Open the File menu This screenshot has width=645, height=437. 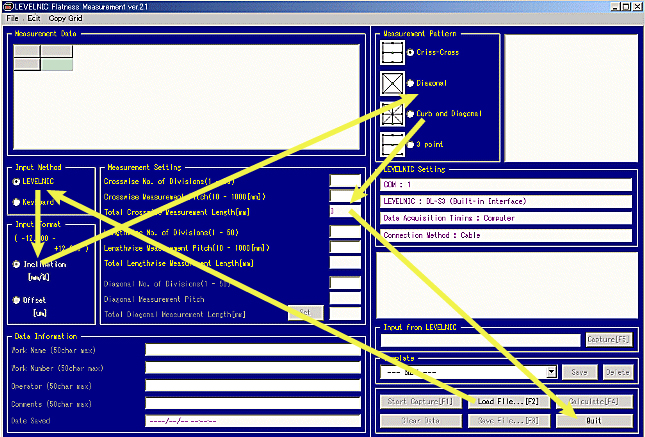[13, 19]
